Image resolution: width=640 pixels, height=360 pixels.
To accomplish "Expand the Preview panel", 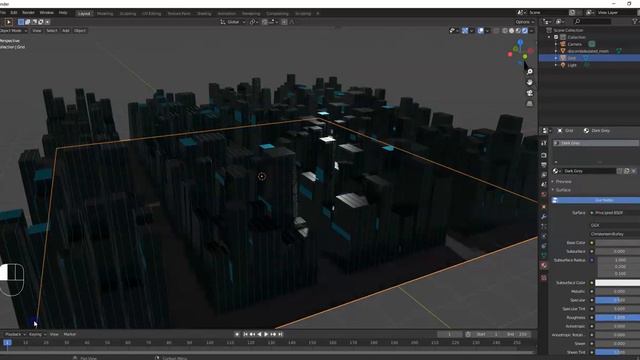I will [563, 182].
